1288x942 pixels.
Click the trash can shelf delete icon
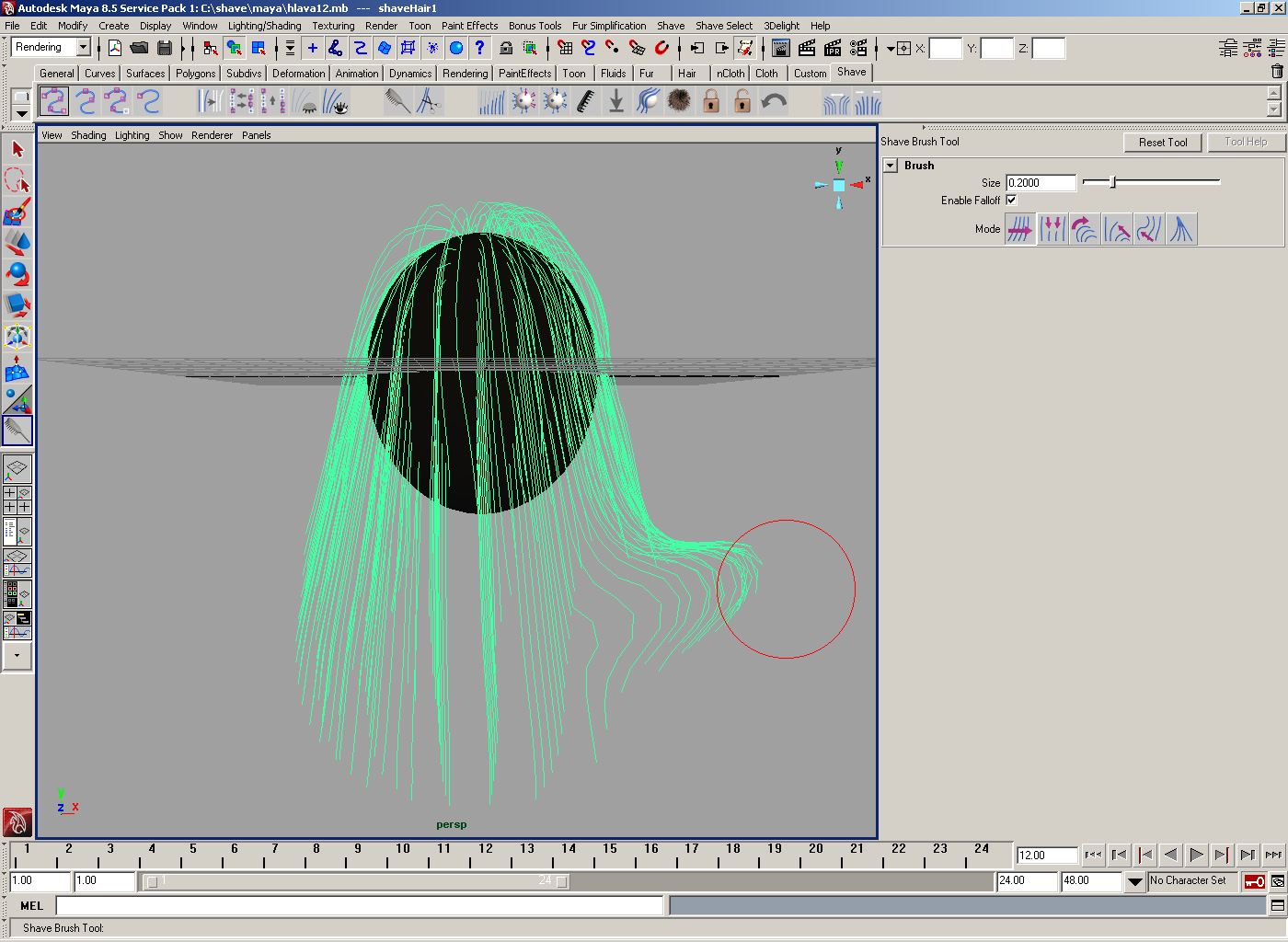click(1277, 72)
